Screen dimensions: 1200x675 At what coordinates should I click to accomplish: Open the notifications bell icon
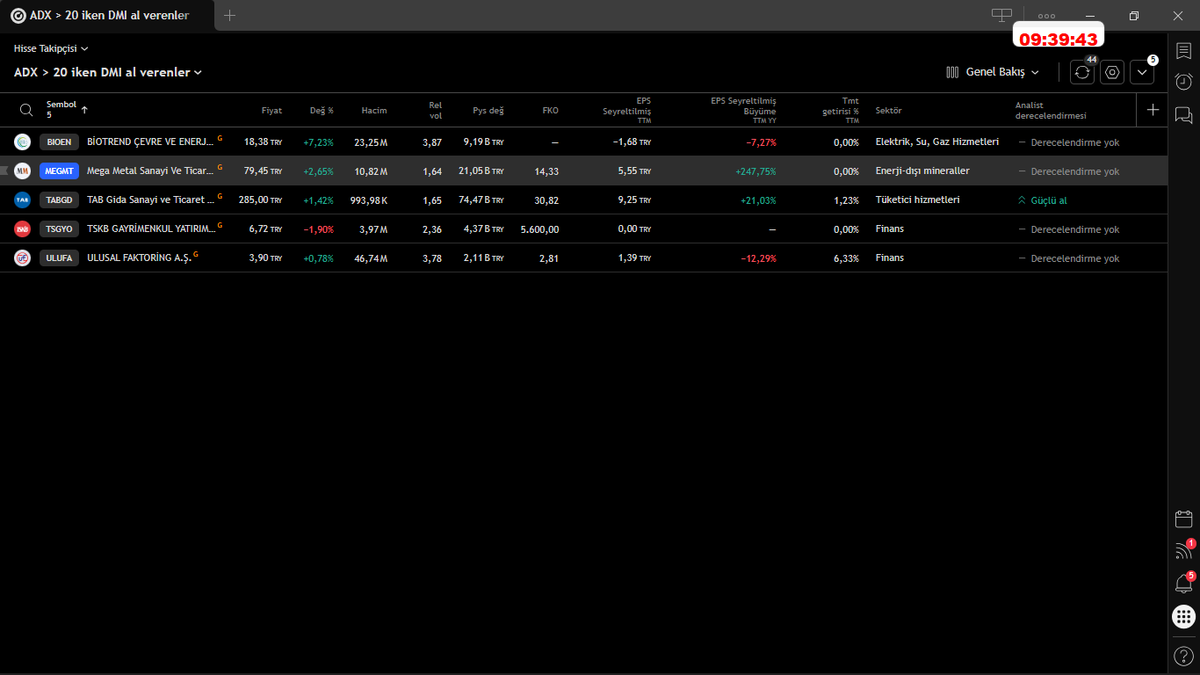pos(1183,584)
